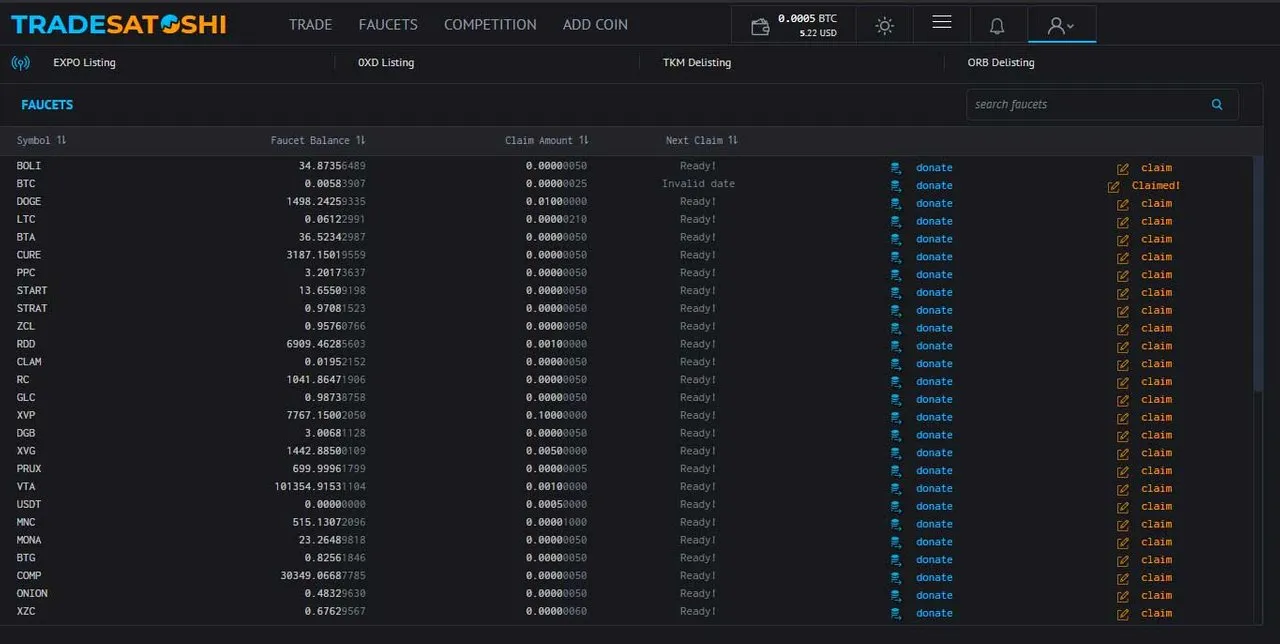This screenshot has height=644, width=1280.
Task: Open the ORB Delisting announcement
Action: [x=1001, y=63]
